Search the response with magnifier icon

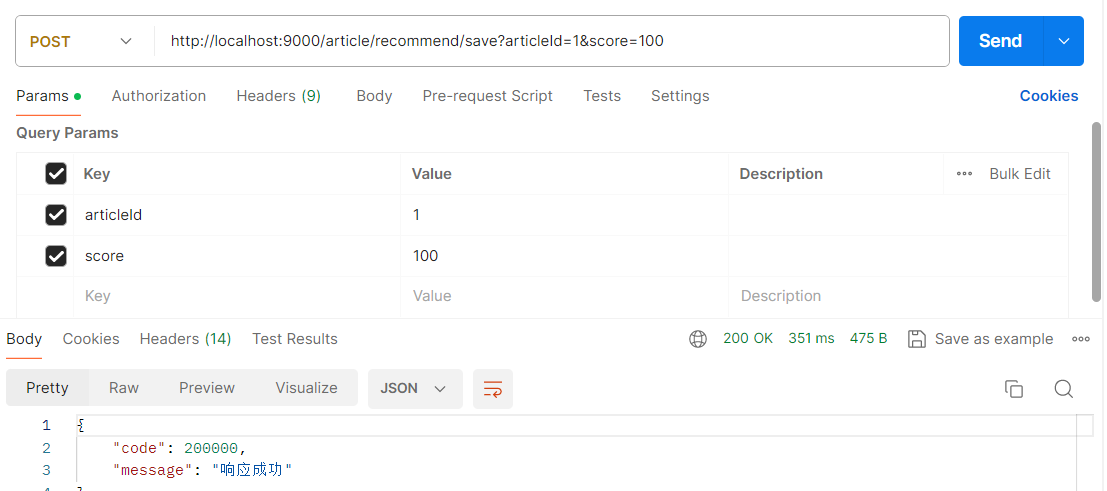tap(1064, 389)
